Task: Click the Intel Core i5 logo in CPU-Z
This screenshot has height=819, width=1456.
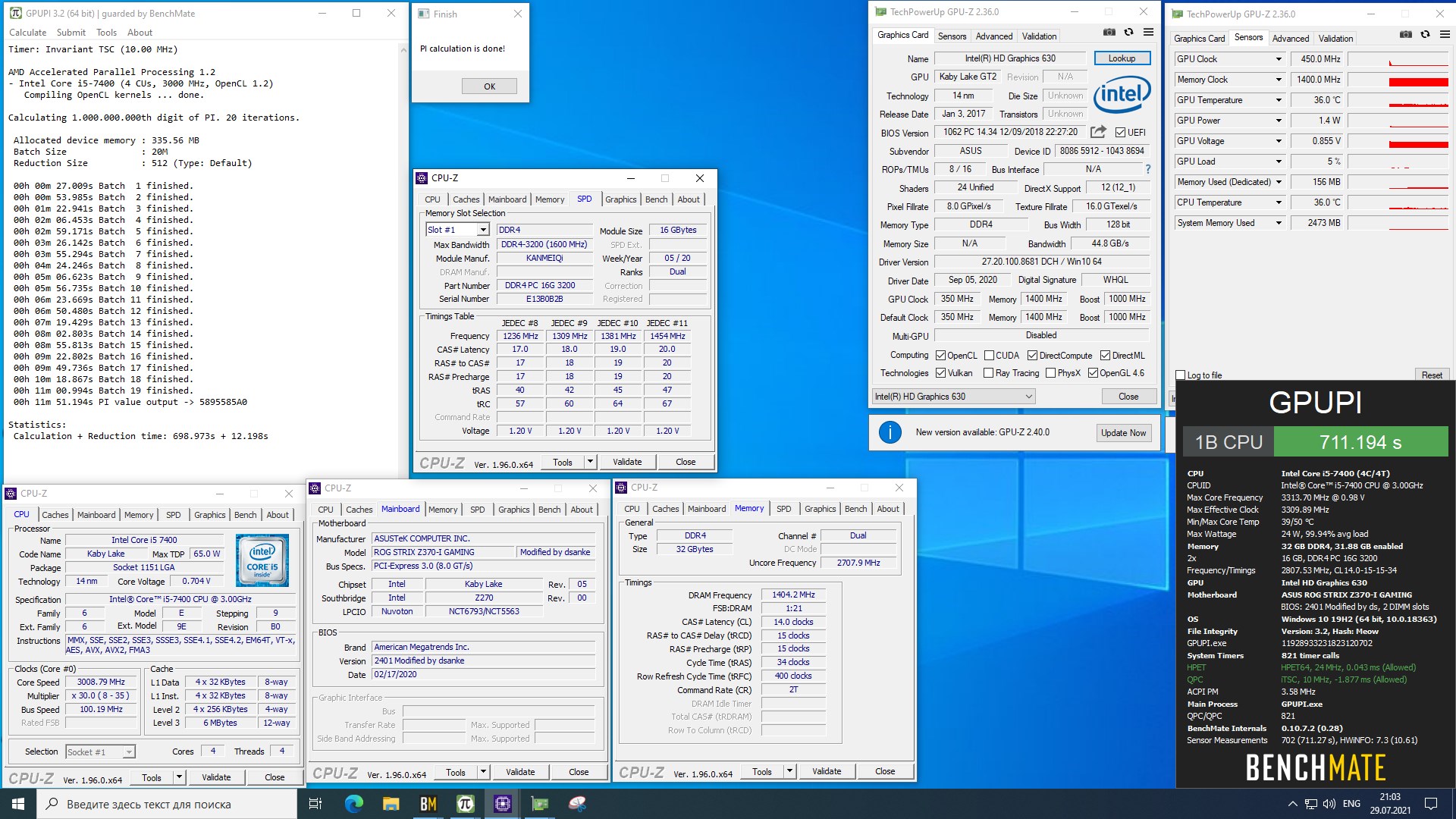Action: (262, 560)
